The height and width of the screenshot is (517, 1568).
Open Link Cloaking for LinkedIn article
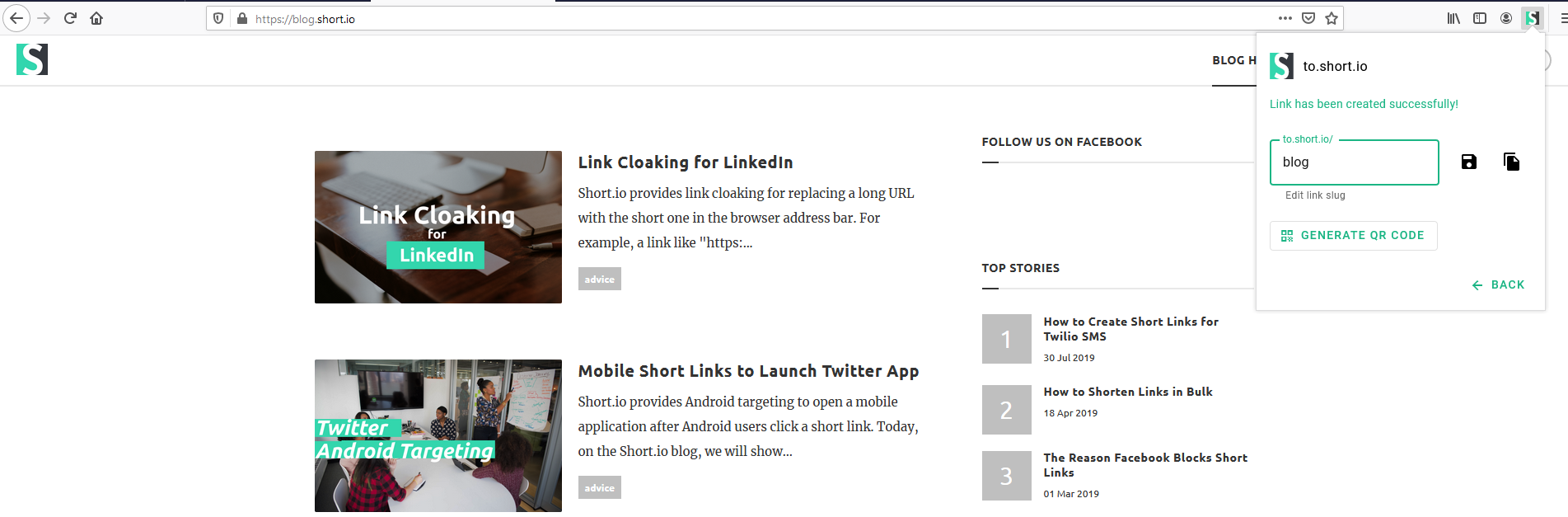point(685,162)
